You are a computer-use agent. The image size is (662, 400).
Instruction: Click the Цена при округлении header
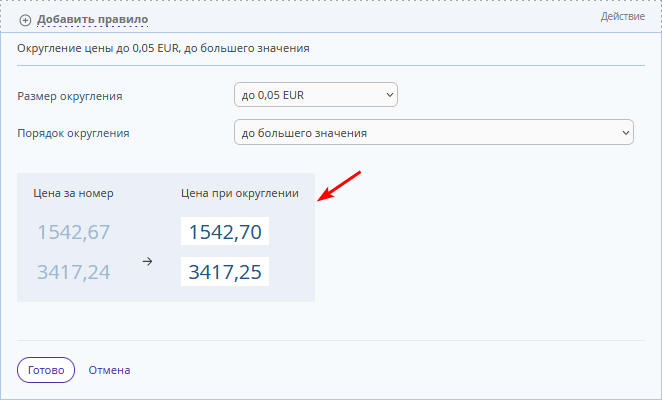click(x=240, y=193)
